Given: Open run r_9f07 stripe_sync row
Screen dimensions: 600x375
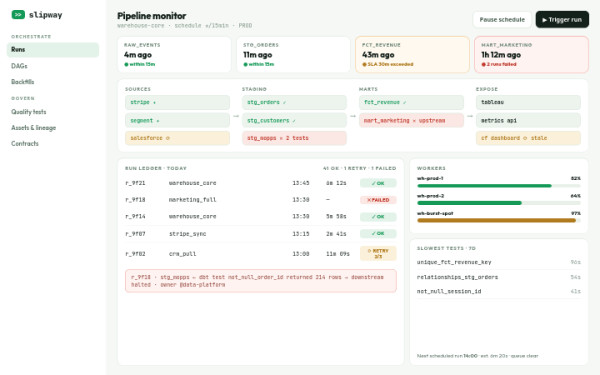Looking at the screenshot, I should click(261, 233).
